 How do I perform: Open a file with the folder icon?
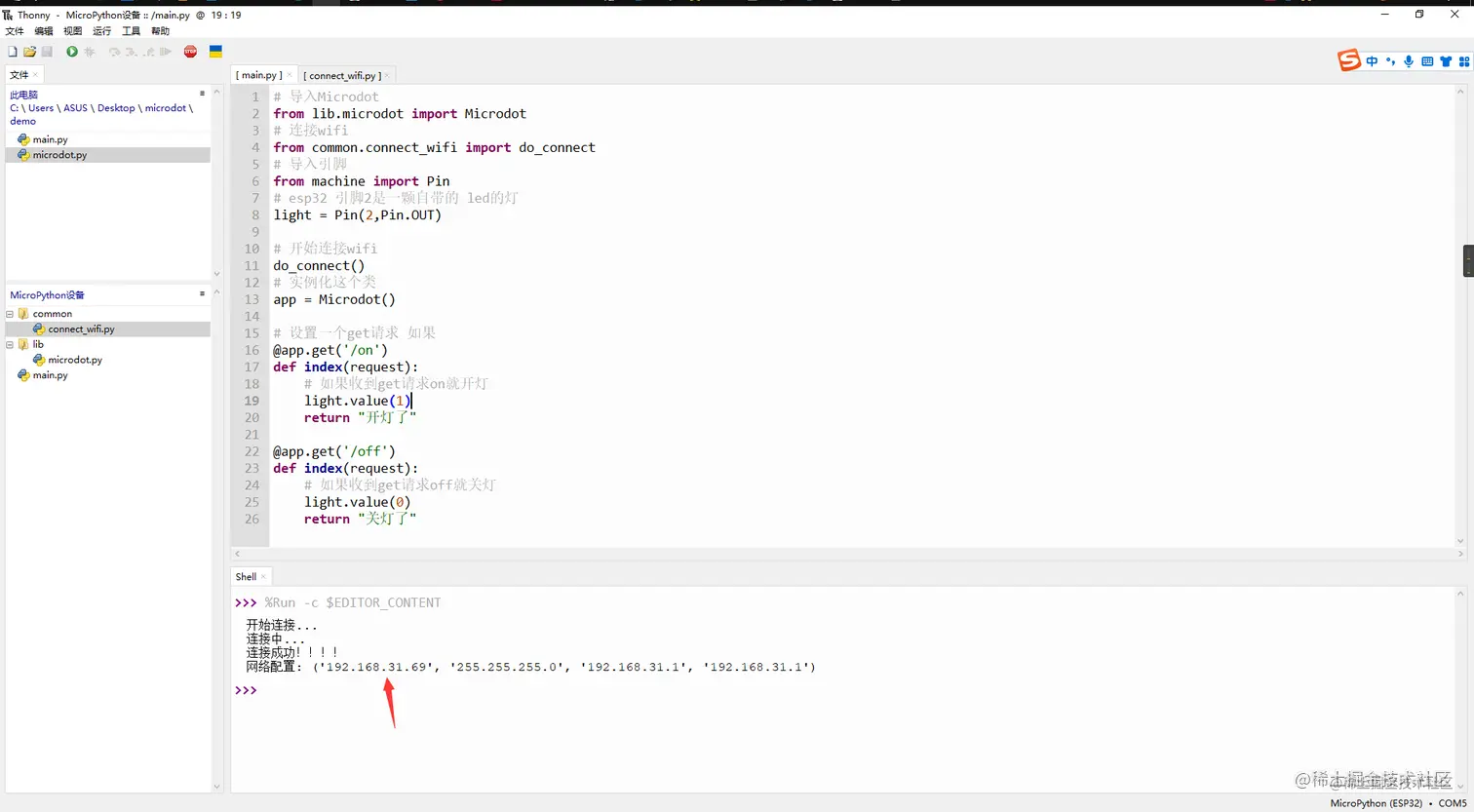pyautogui.click(x=30, y=52)
